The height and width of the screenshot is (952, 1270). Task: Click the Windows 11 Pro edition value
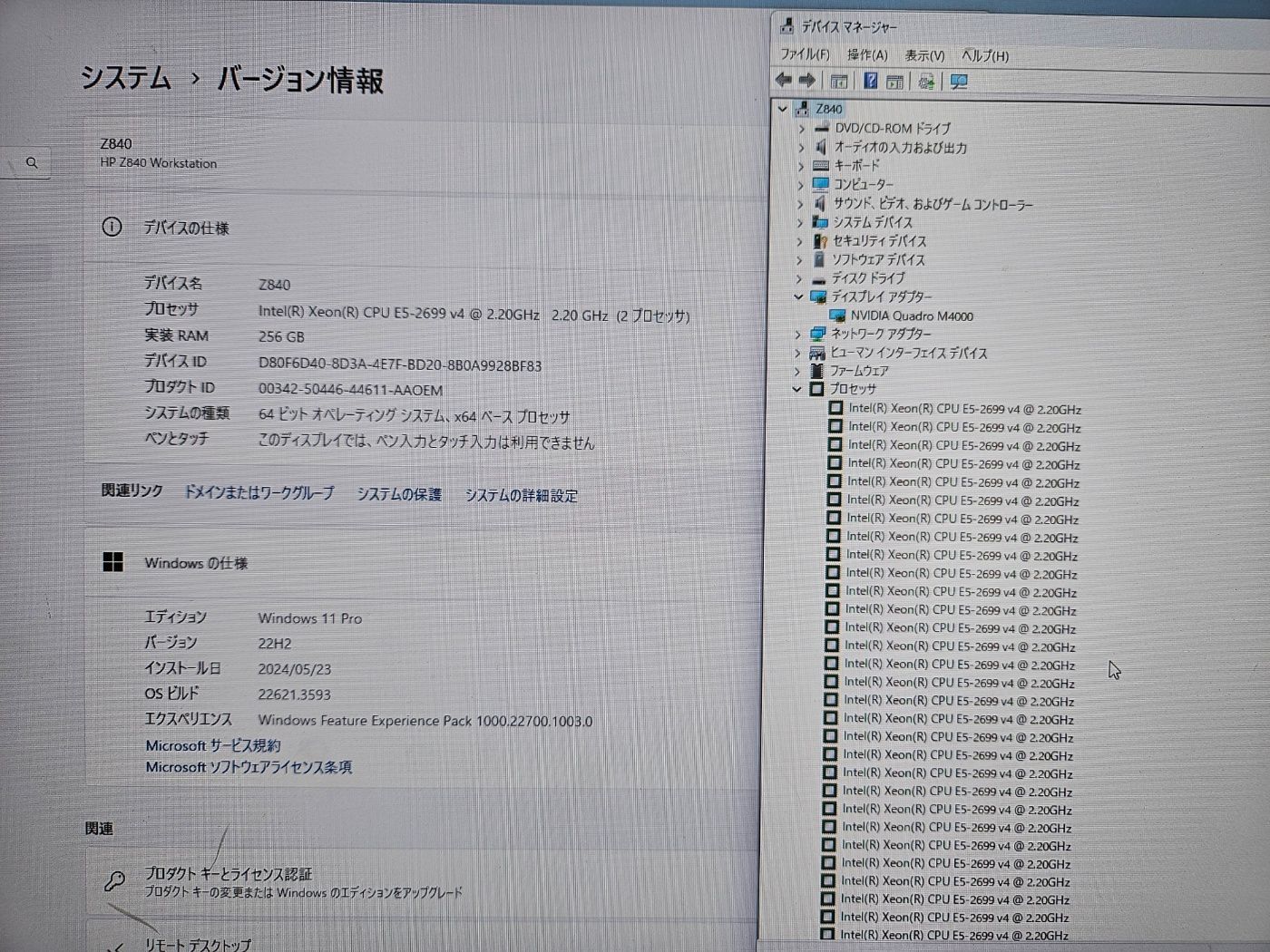click(309, 618)
